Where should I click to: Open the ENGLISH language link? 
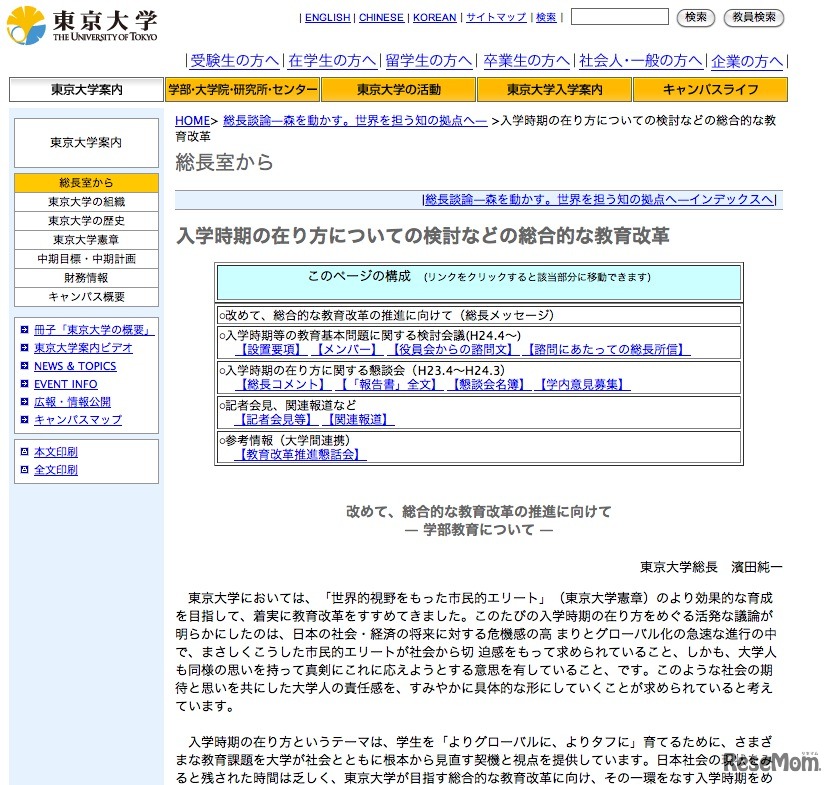click(327, 17)
